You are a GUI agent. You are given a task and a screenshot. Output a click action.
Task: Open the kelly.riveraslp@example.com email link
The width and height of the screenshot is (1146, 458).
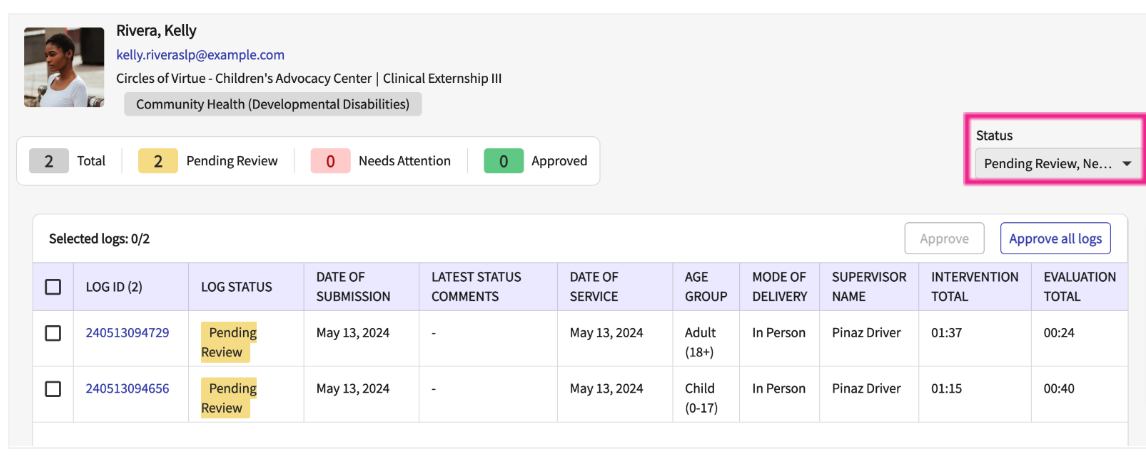pyautogui.click(x=200, y=55)
